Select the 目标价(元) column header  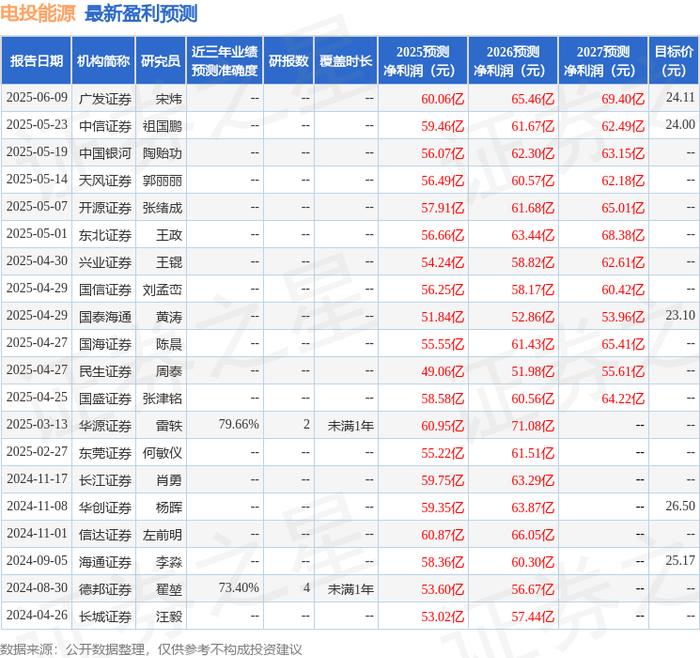(x=674, y=60)
